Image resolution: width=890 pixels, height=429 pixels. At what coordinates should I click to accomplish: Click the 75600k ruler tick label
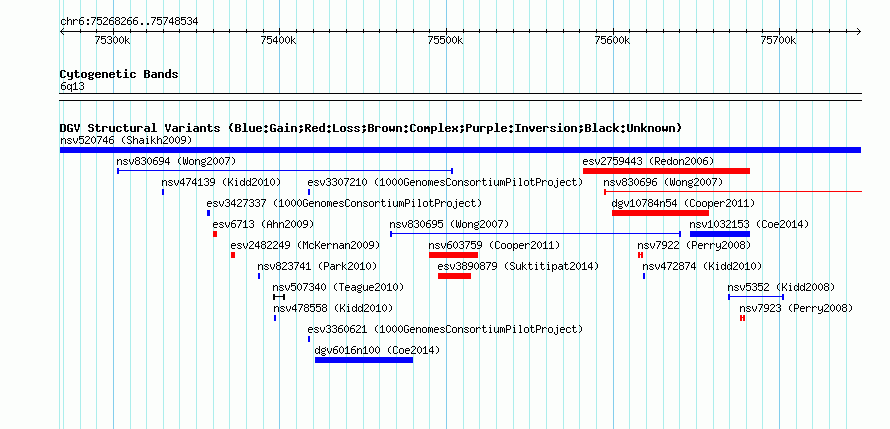613,40
